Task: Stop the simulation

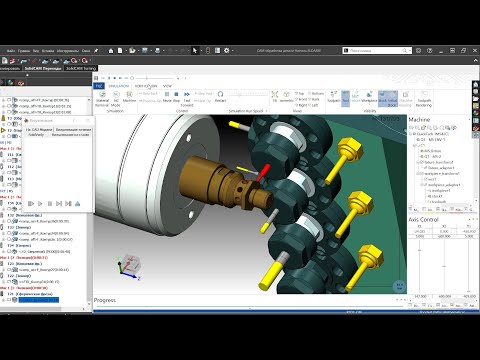Action: coord(177,97)
